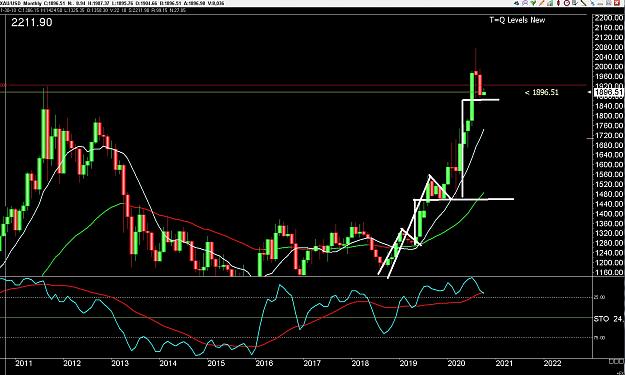
Task: Click the 1800.00 price scale label
Action: [x=608, y=116]
